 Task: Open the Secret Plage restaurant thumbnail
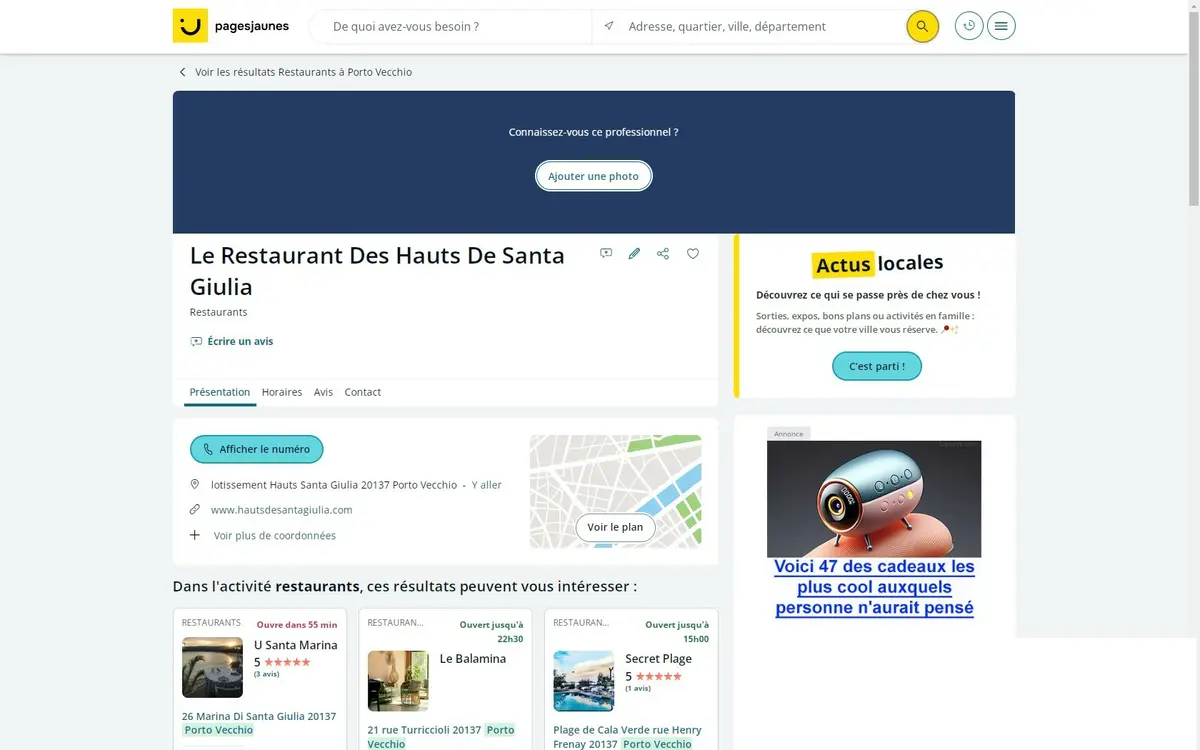pos(584,681)
